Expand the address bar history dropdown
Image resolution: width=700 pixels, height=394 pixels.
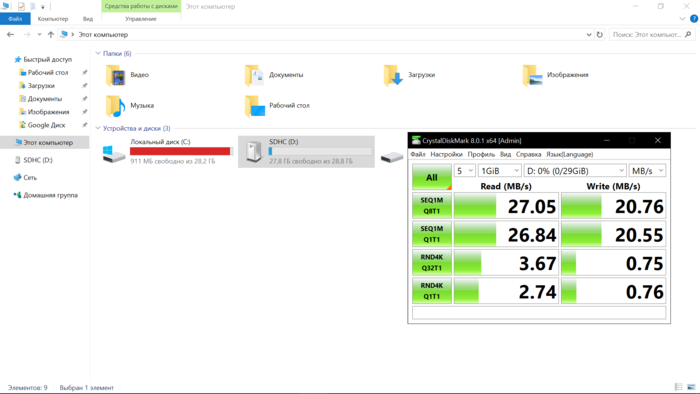click(589, 34)
